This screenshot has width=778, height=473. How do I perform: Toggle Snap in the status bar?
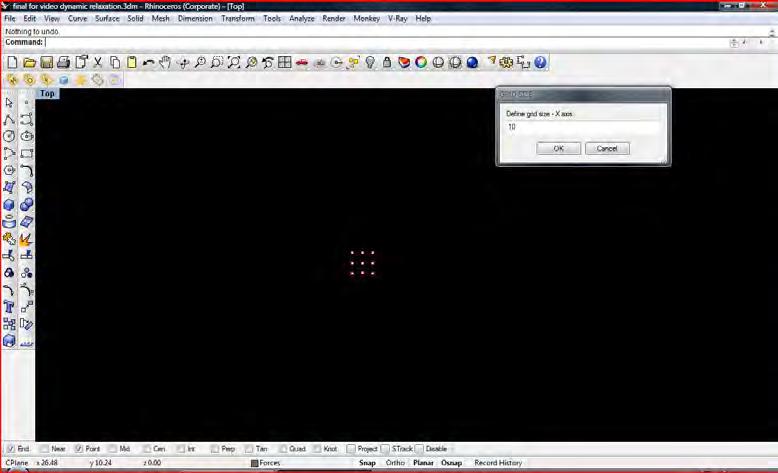(x=367, y=463)
